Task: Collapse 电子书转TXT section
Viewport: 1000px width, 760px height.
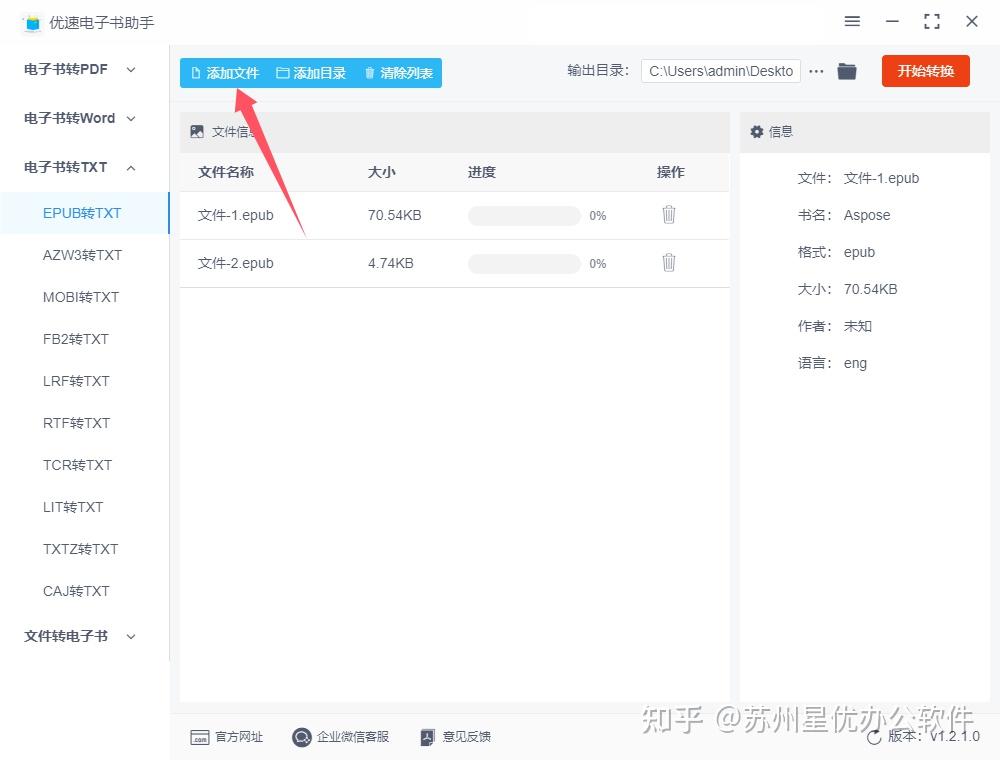Action: click(x=80, y=168)
